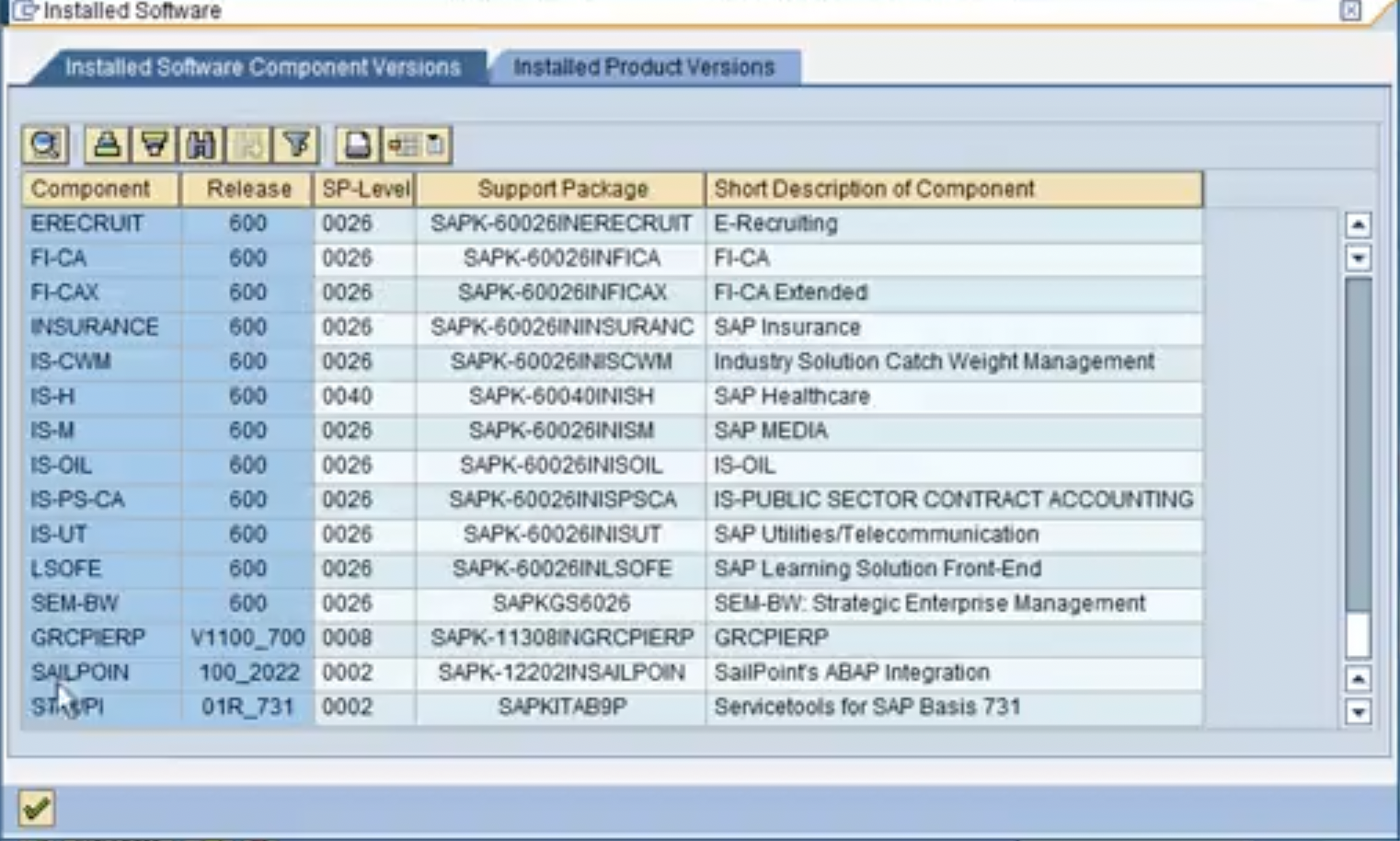The width and height of the screenshot is (1400, 841).
Task: Open Find with the binoculars icon
Action: pyautogui.click(x=201, y=145)
